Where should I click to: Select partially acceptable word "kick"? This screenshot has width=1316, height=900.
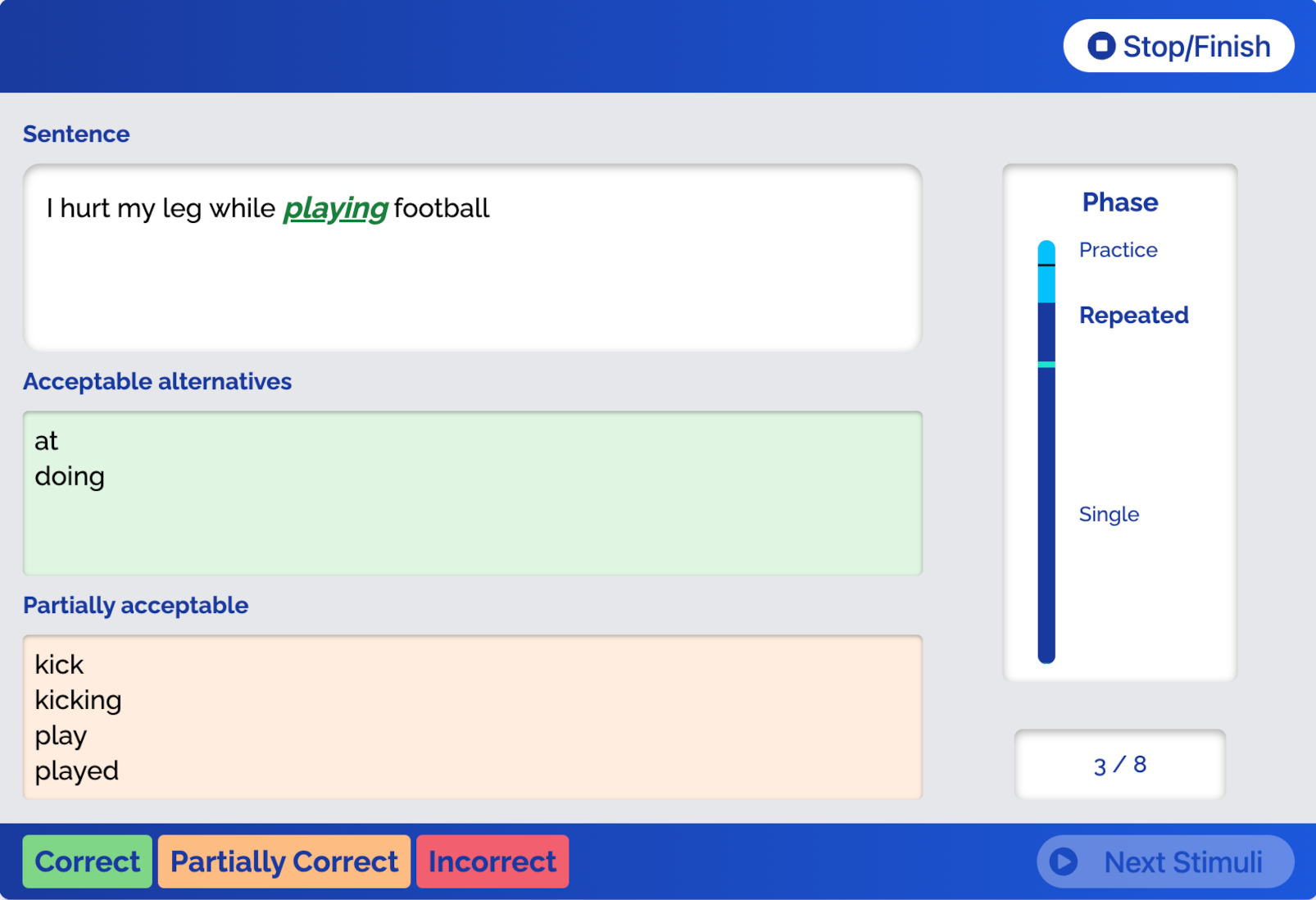[x=59, y=665]
